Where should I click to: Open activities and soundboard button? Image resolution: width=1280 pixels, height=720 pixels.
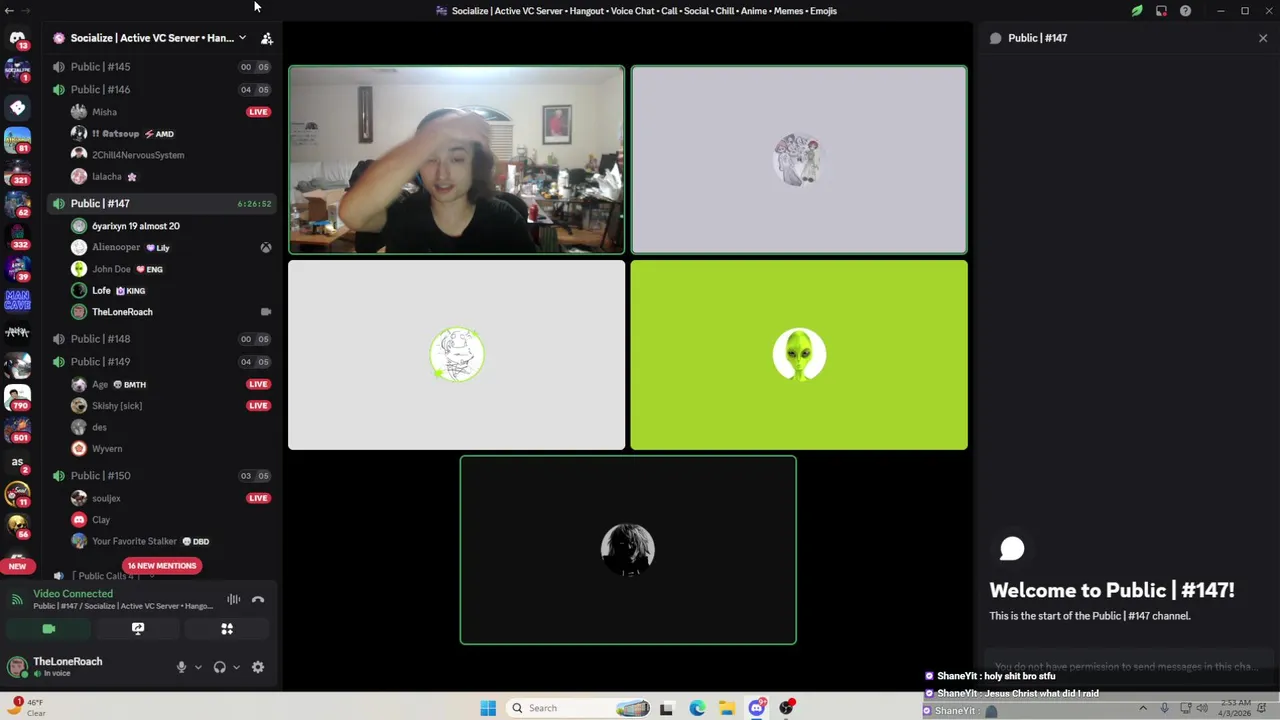point(227,629)
